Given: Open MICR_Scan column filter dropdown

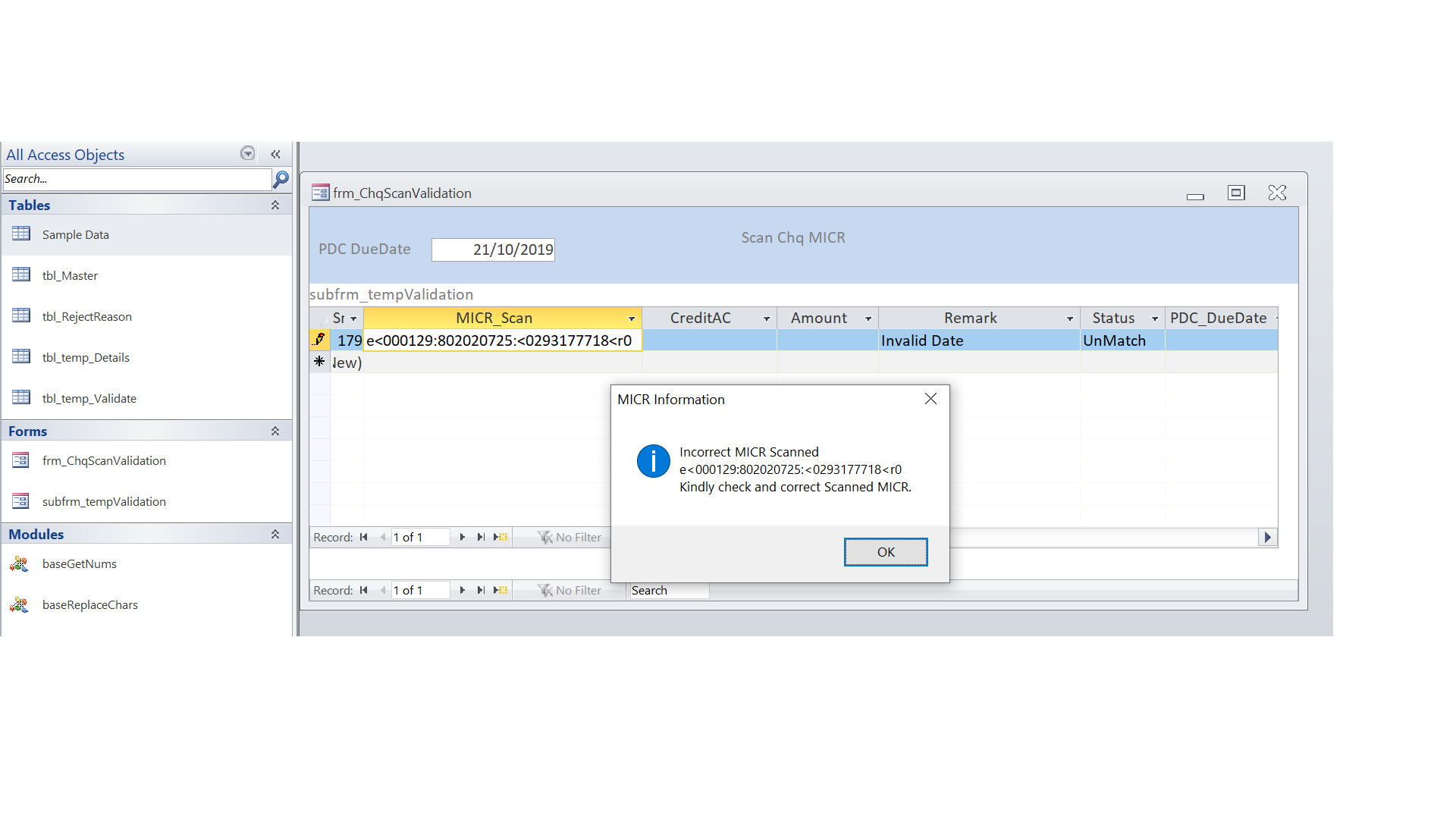Looking at the screenshot, I should tap(632, 318).
